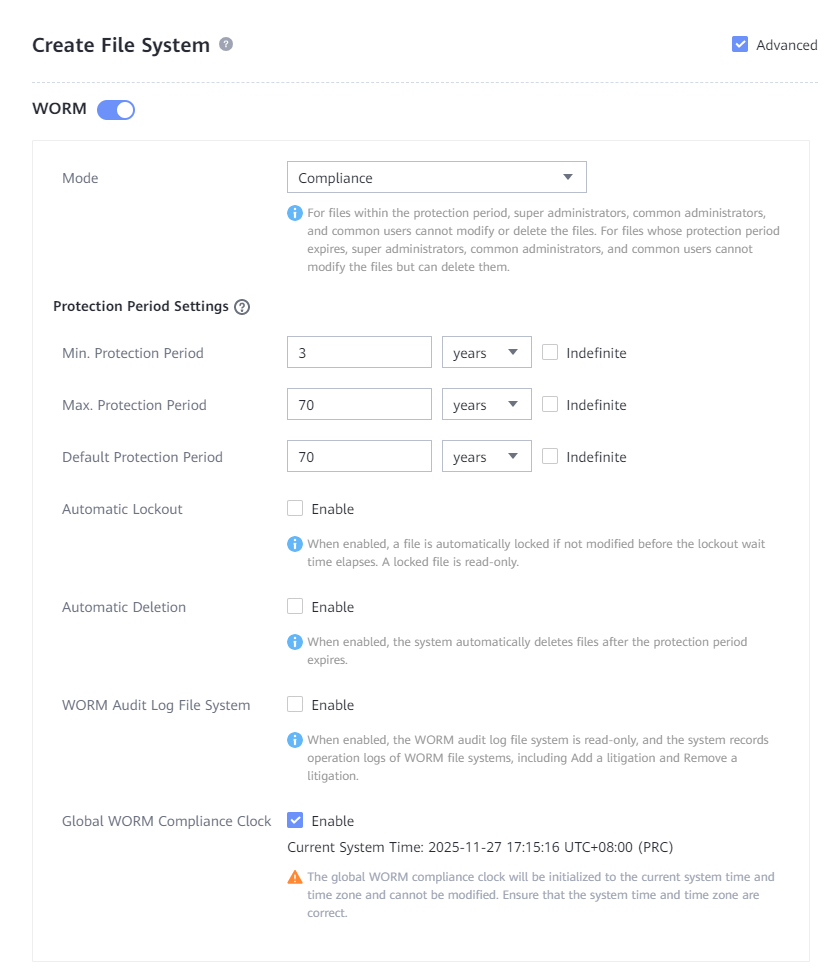Turn off the WORM toggle switch

116,109
